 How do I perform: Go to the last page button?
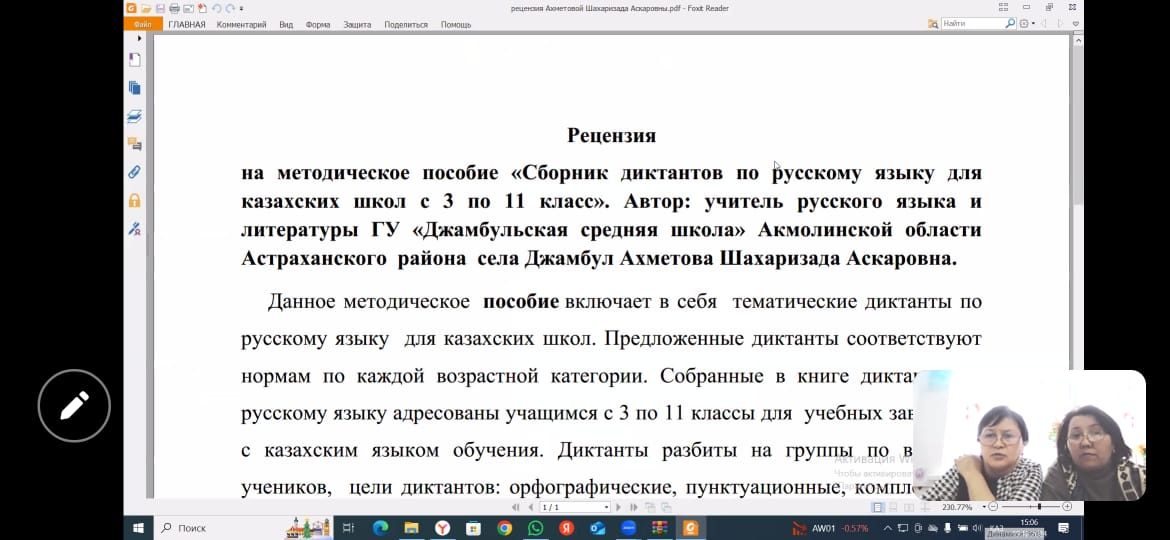pos(634,507)
